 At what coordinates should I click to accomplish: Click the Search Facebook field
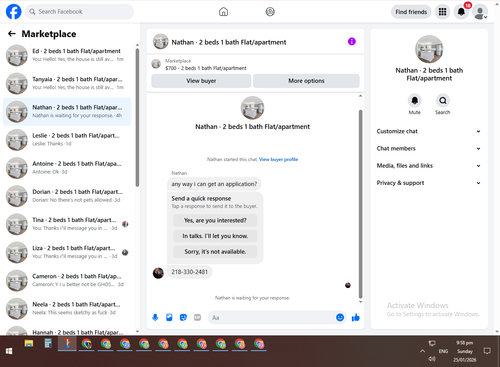(79, 12)
